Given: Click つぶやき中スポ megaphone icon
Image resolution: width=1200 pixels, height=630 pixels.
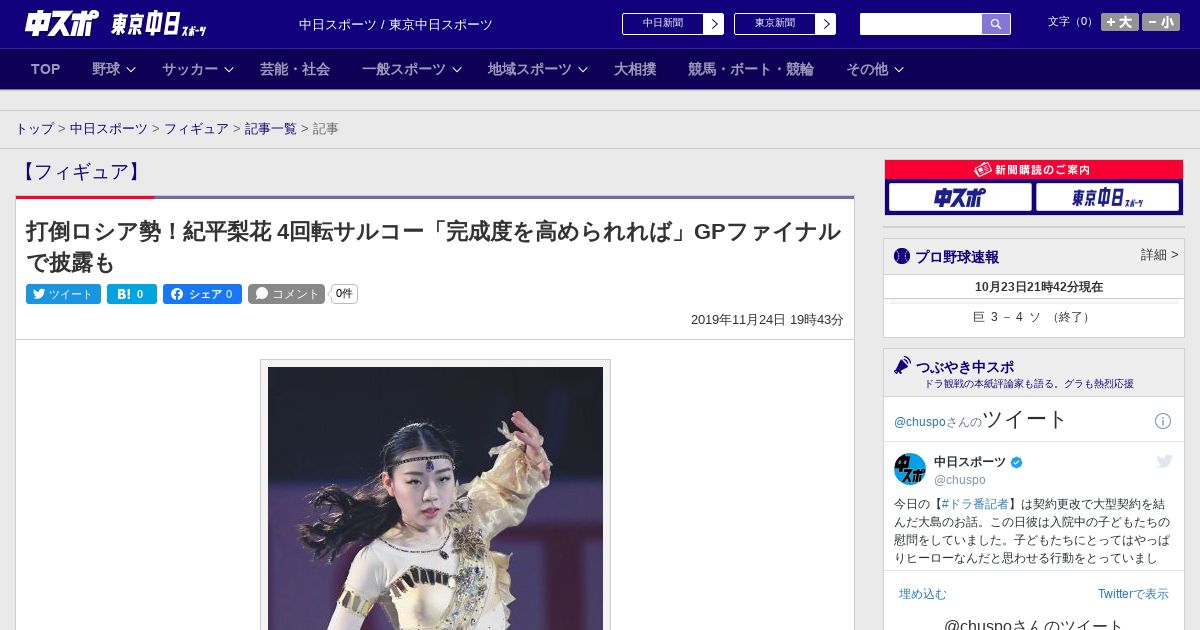Looking at the screenshot, I should (902, 366).
